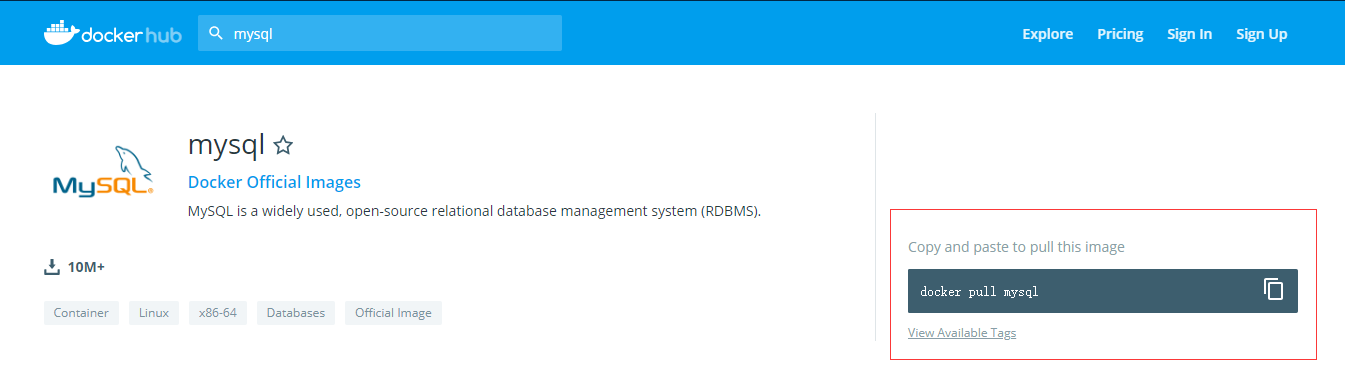Open the Docker Official Images link

[x=274, y=182]
